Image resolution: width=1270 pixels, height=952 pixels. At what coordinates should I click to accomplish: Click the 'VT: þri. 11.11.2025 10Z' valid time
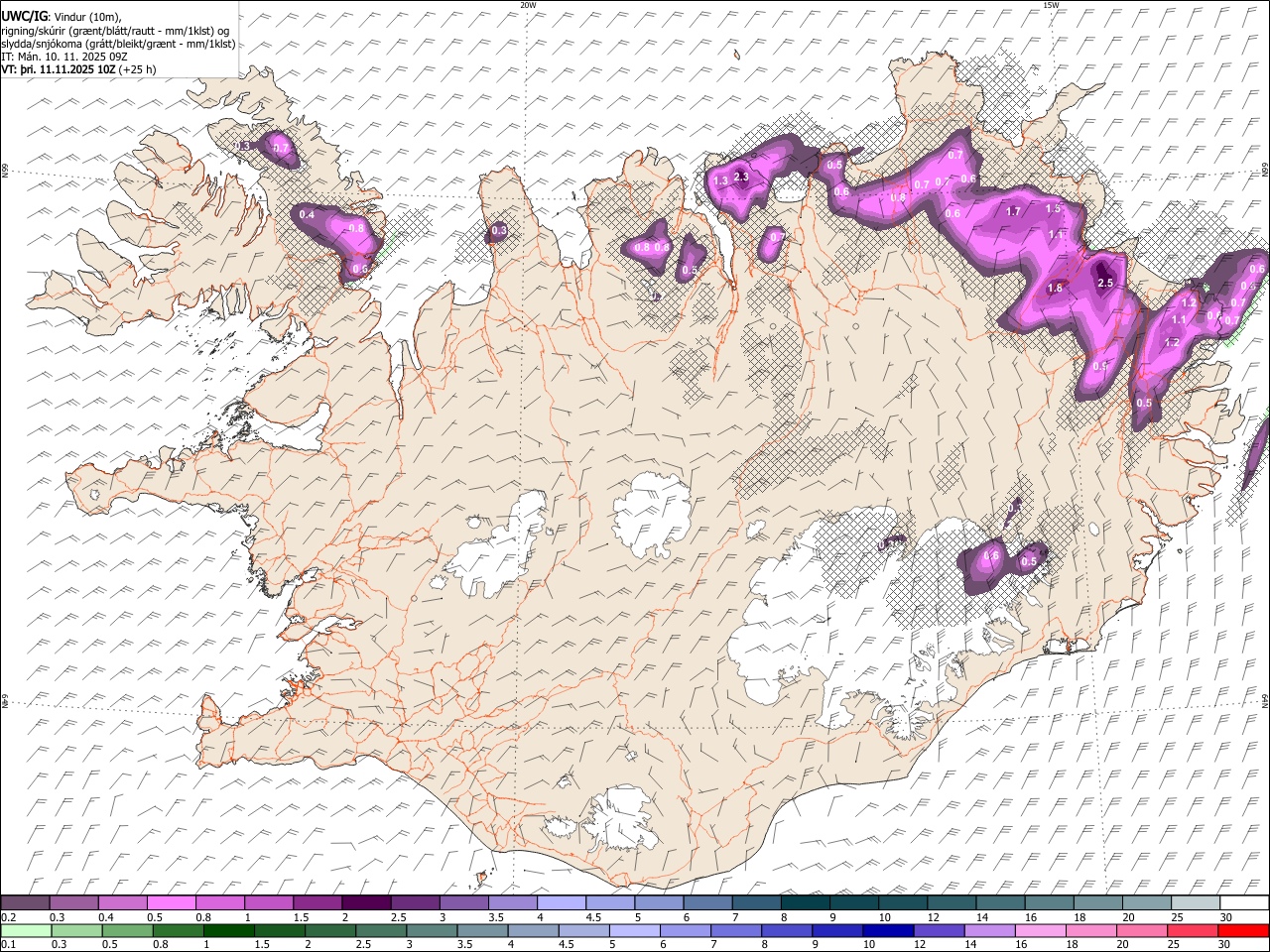click(x=58, y=69)
